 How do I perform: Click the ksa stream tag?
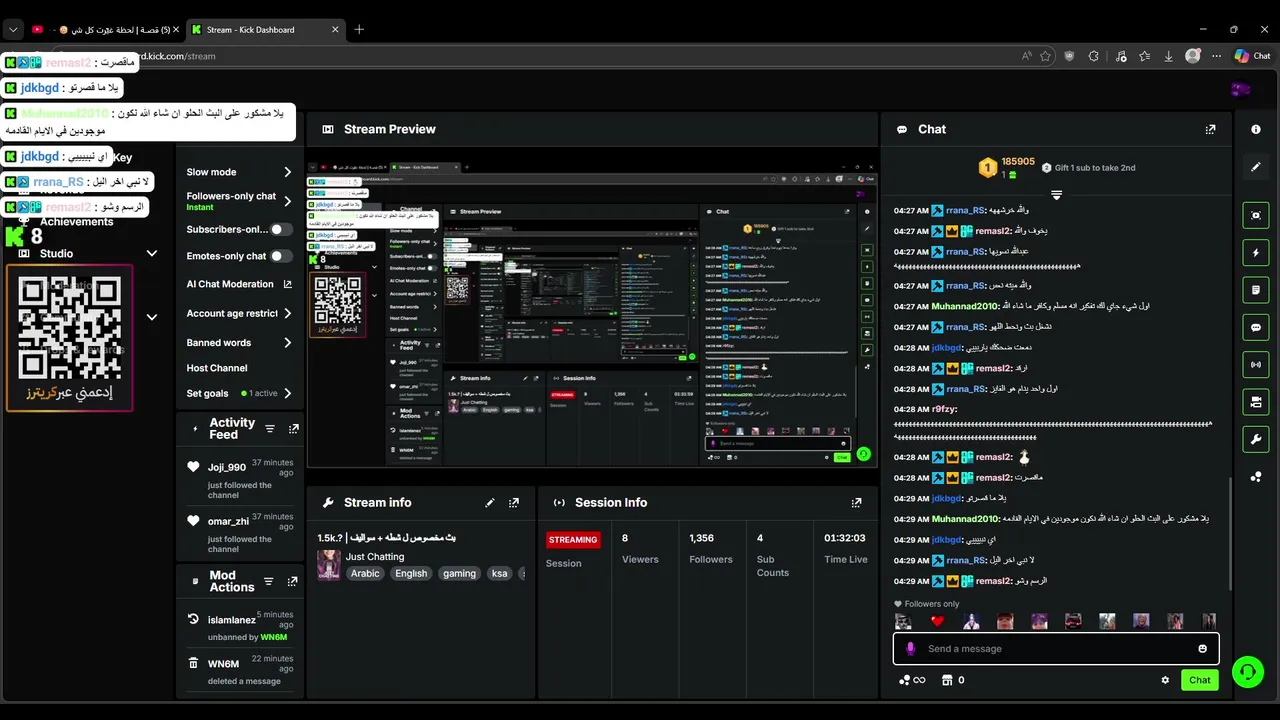499,574
